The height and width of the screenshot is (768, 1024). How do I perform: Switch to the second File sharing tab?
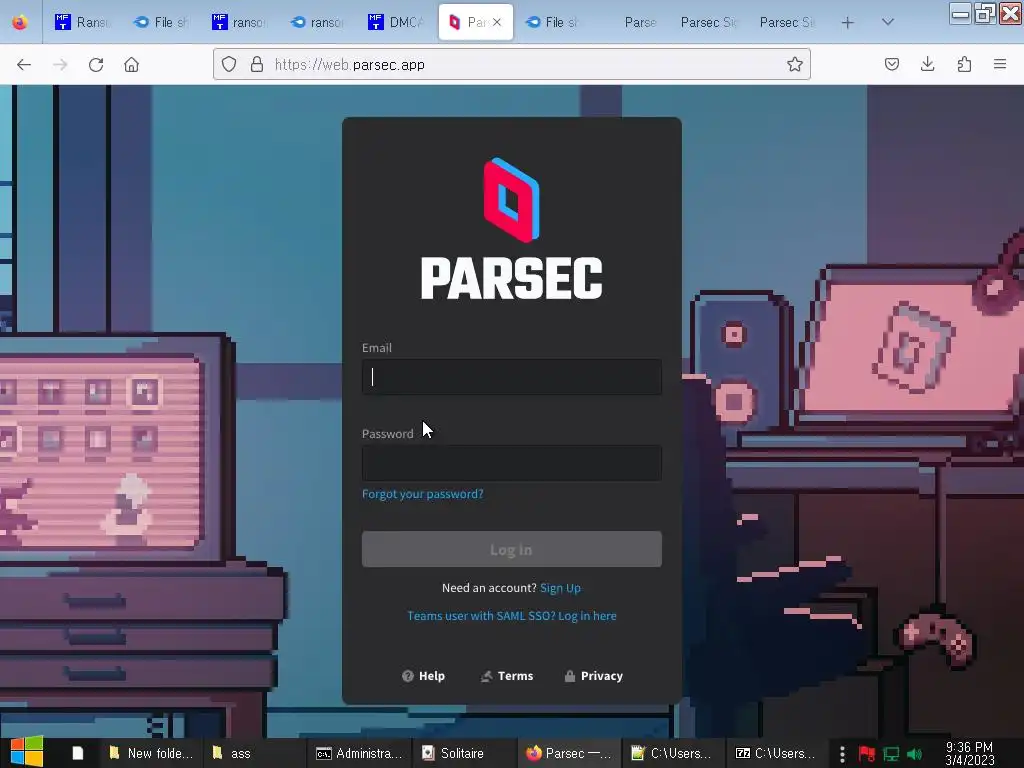553,22
